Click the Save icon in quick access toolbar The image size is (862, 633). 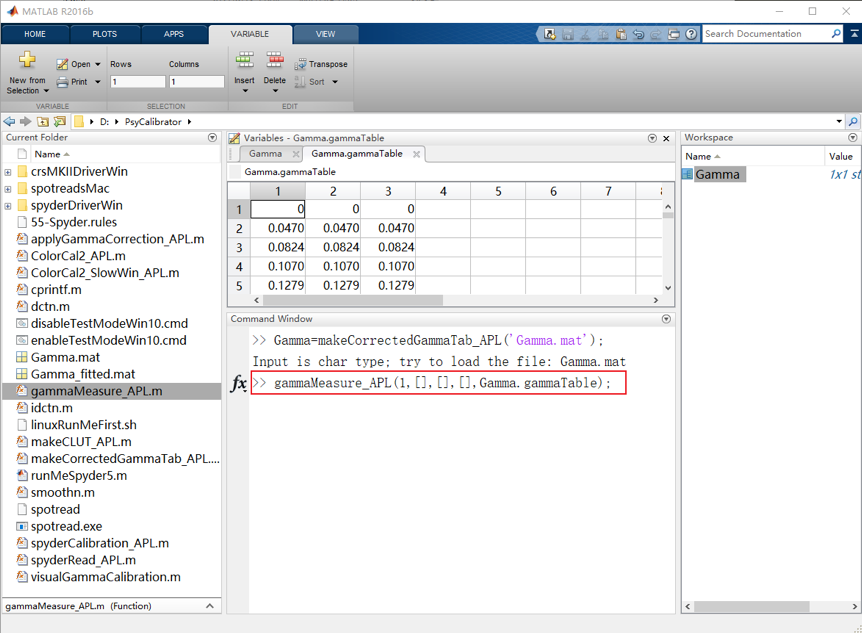pyautogui.click(x=568, y=34)
